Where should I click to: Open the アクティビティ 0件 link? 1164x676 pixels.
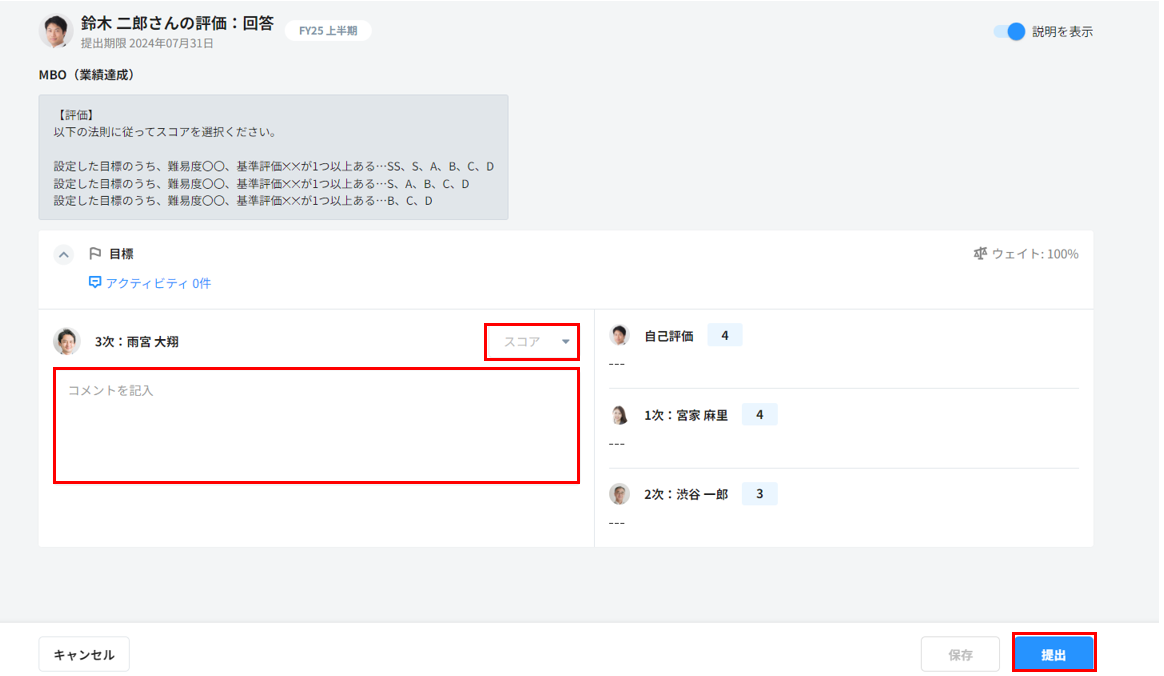pyautogui.click(x=158, y=283)
